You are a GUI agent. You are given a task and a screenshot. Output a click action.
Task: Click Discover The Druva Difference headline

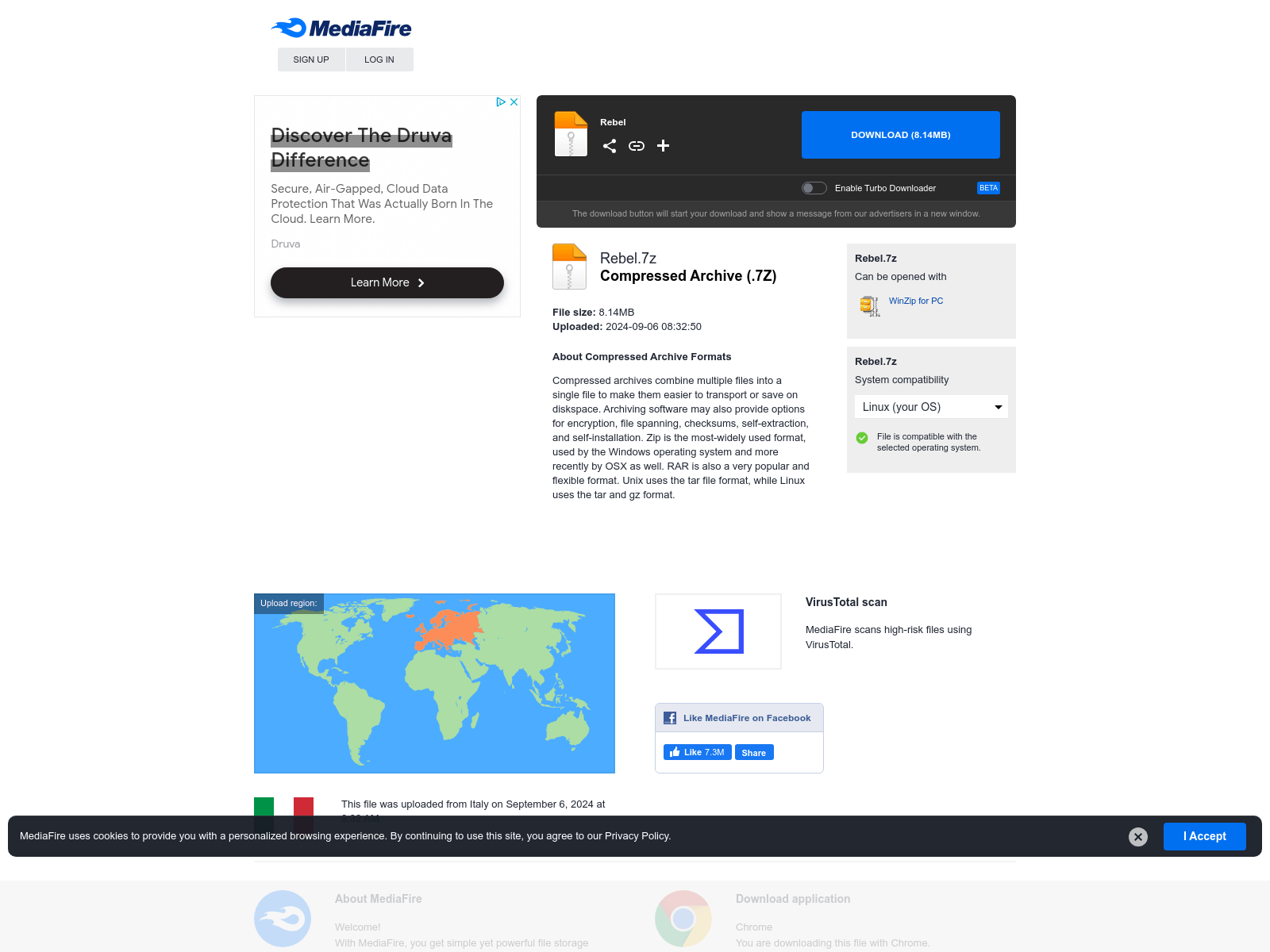tap(361, 148)
